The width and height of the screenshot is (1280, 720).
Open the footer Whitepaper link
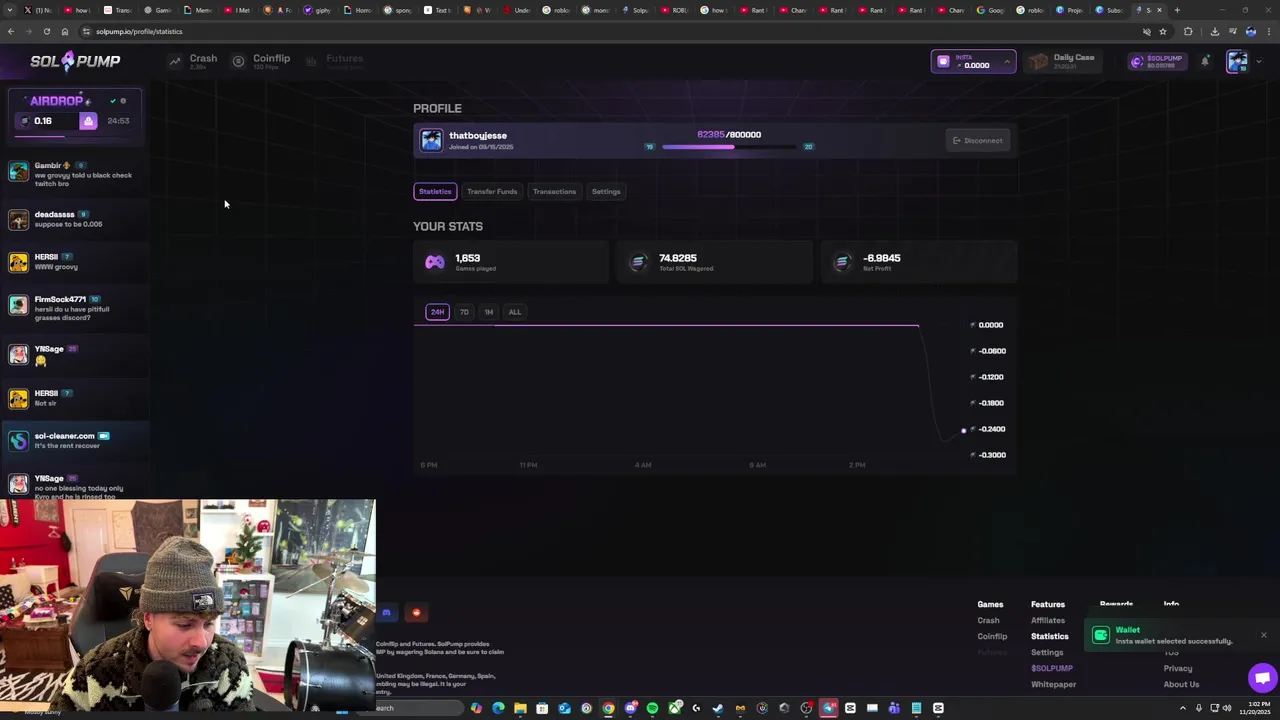point(1054,684)
